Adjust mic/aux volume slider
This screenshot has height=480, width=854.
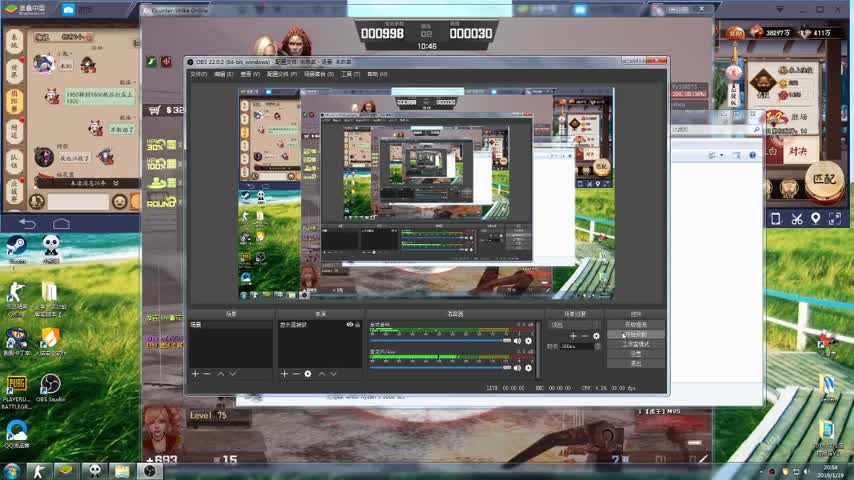pyautogui.click(x=440, y=368)
